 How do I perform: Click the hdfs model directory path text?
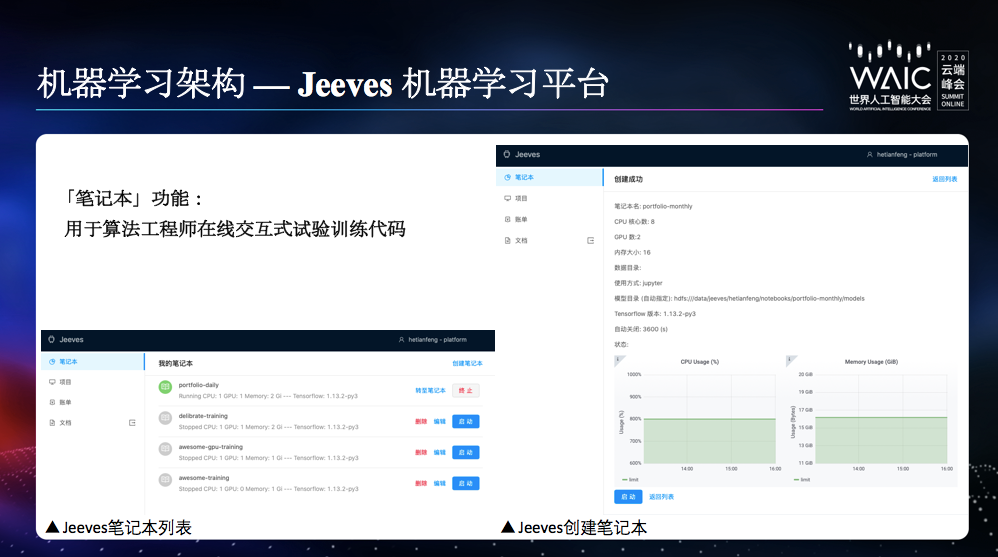[770, 298]
